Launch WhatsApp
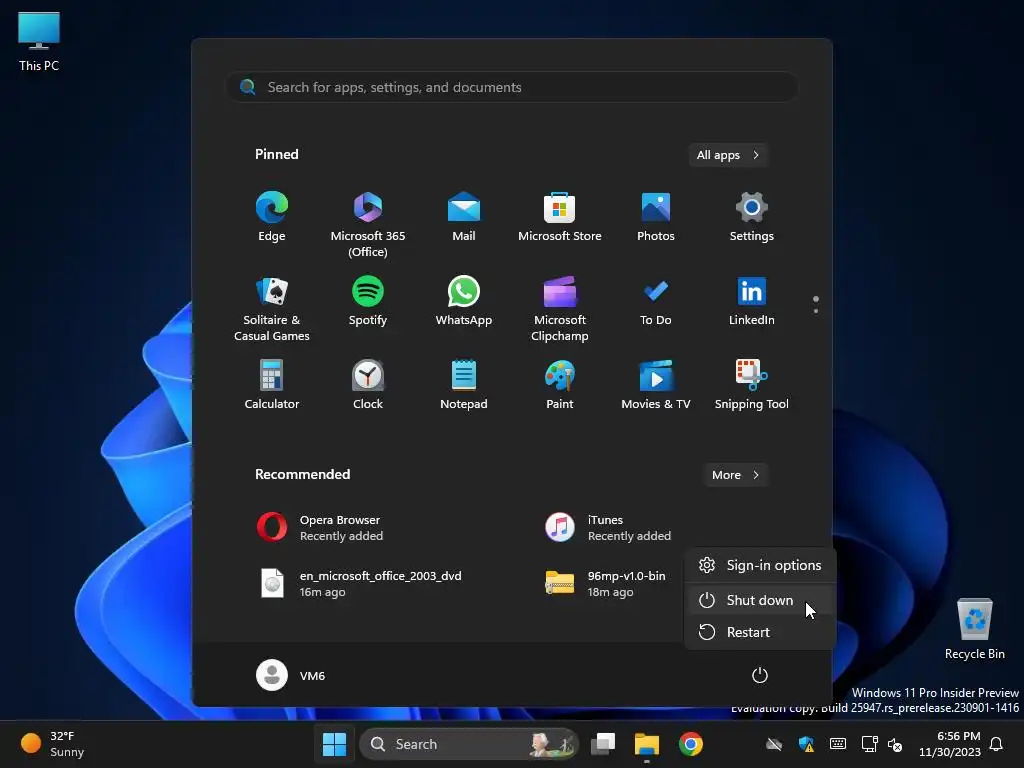Image resolution: width=1024 pixels, height=768 pixels. point(464,301)
